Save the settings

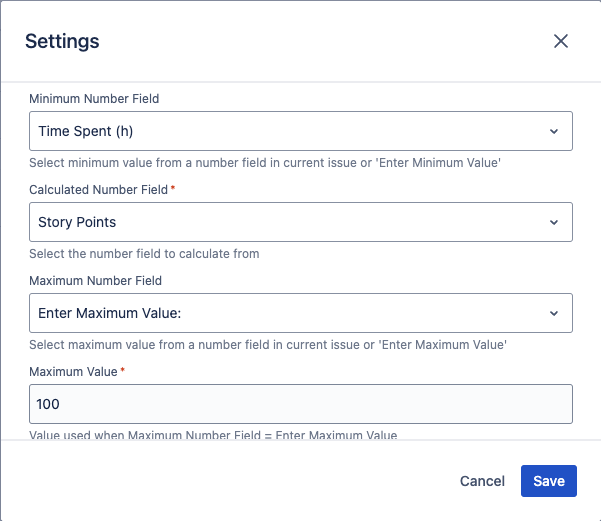click(x=548, y=481)
